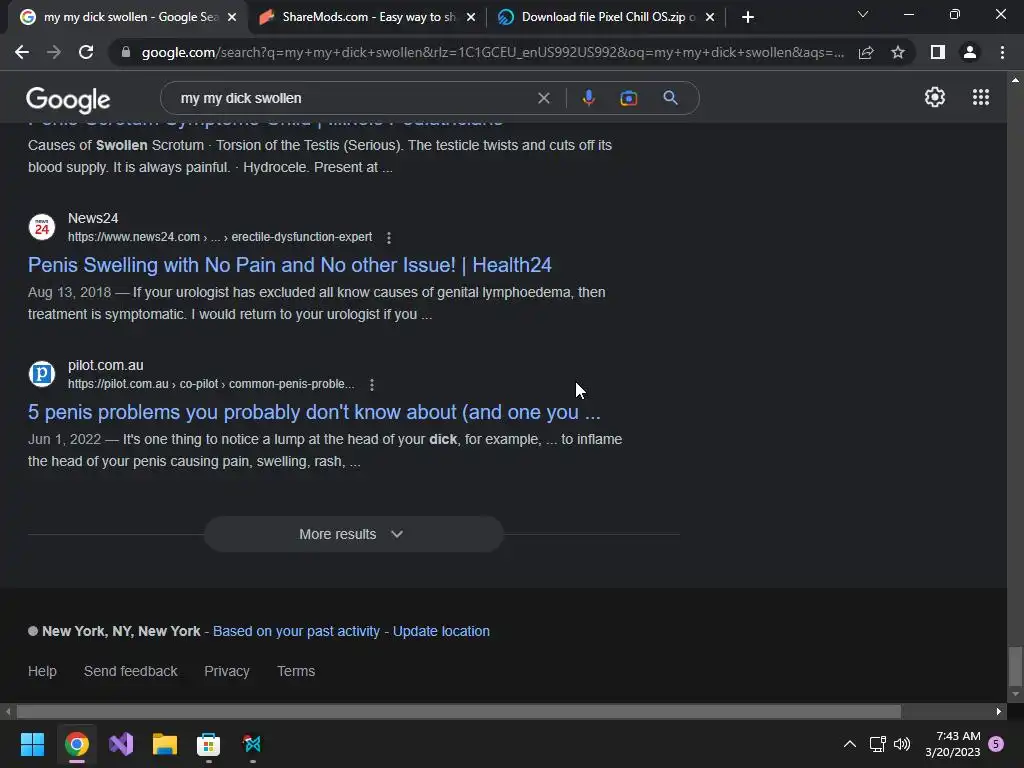Open more options for pilot.com.au result
The width and height of the screenshot is (1024, 768).
coord(372,385)
